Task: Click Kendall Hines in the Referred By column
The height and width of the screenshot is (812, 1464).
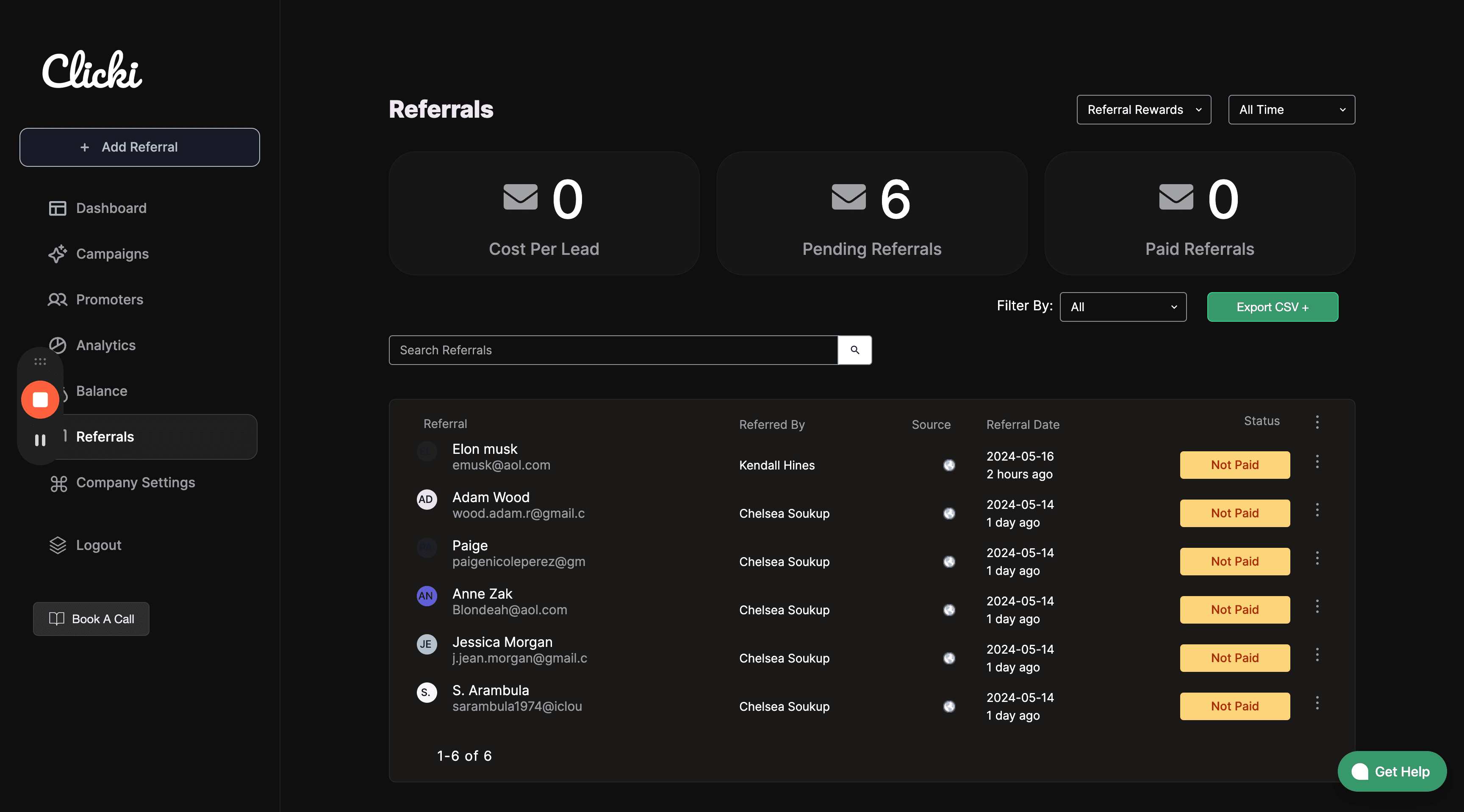Action: pos(776,465)
